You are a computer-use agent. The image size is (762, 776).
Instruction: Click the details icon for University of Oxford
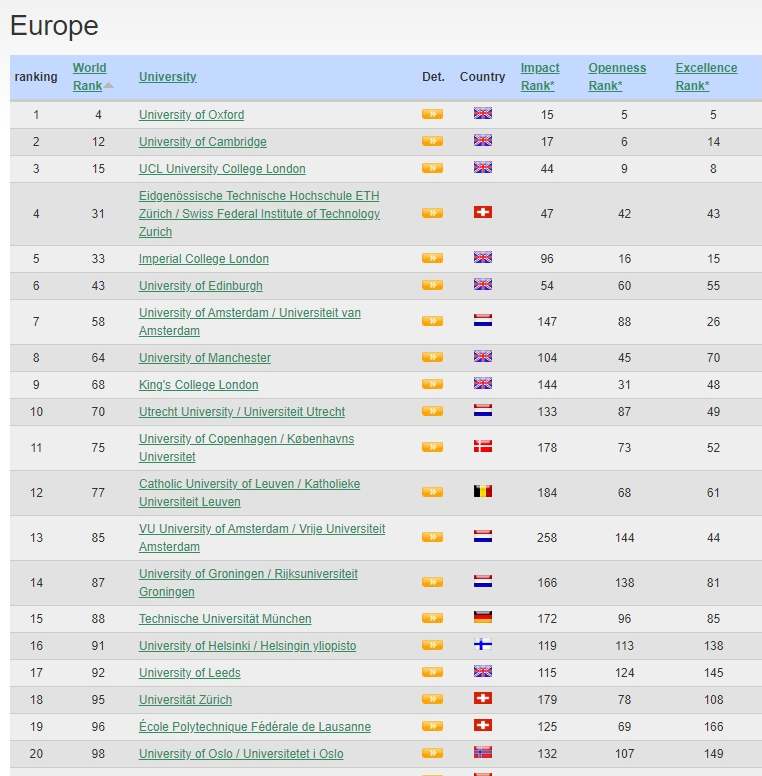click(x=432, y=115)
